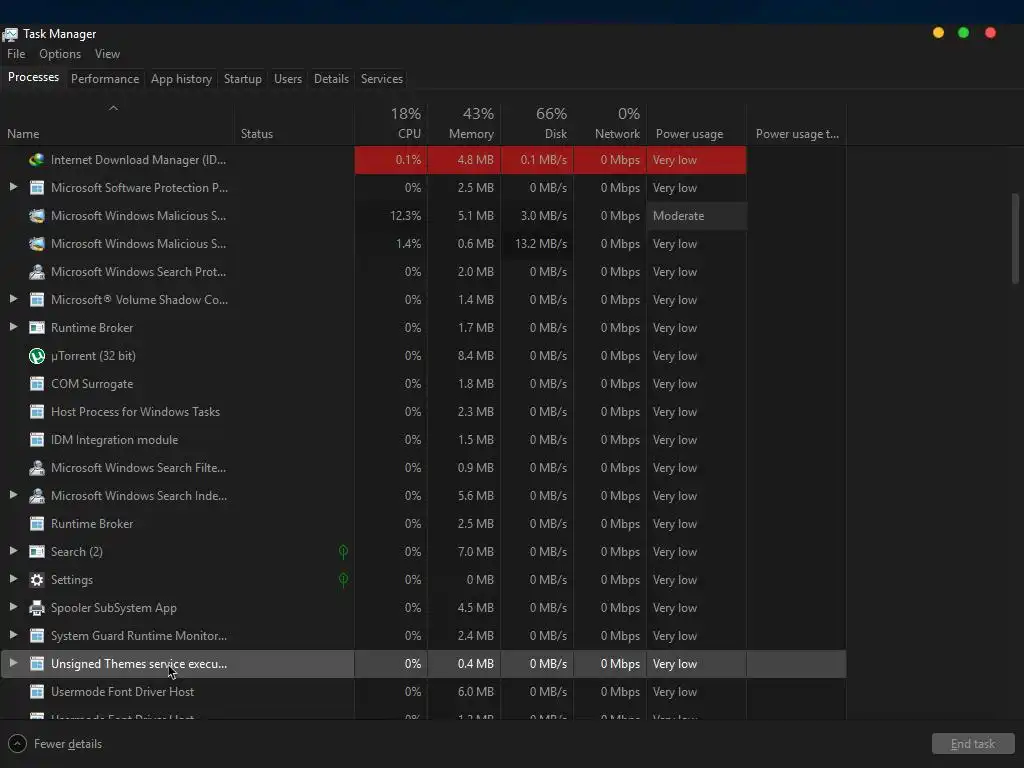
Task: Switch to the App history tab
Action: [182, 79]
